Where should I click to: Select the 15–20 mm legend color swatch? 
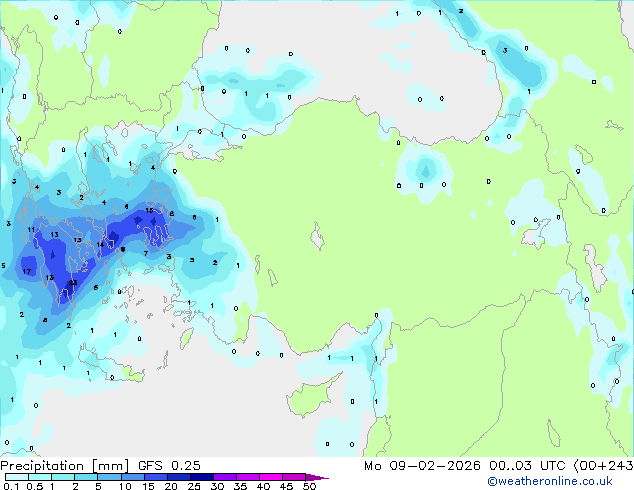tap(156, 477)
